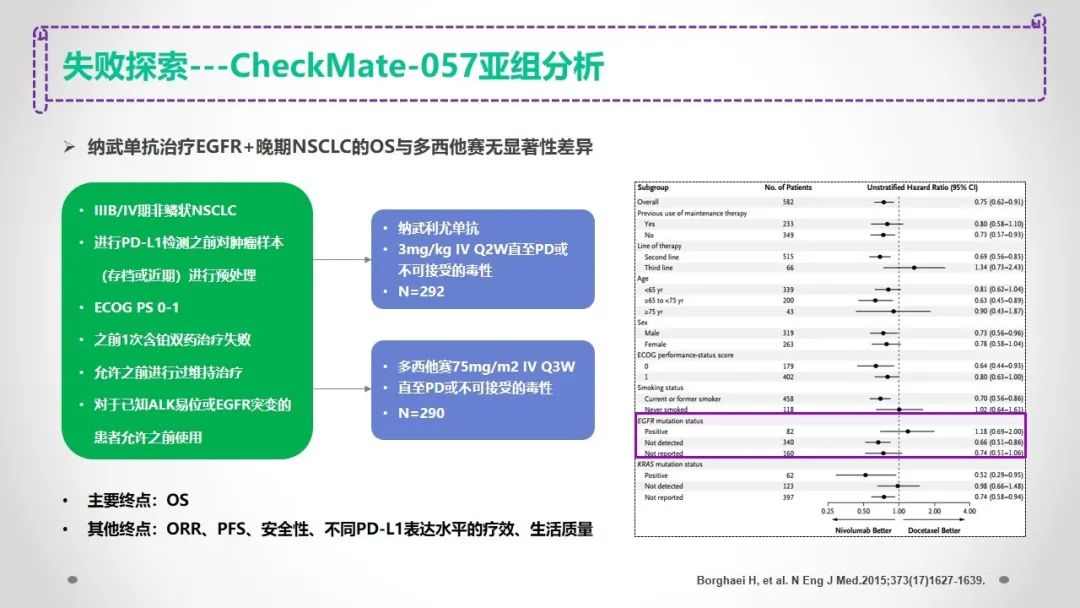Click the sample size "N=292"
The width and height of the screenshot is (1080, 608).
[421, 291]
